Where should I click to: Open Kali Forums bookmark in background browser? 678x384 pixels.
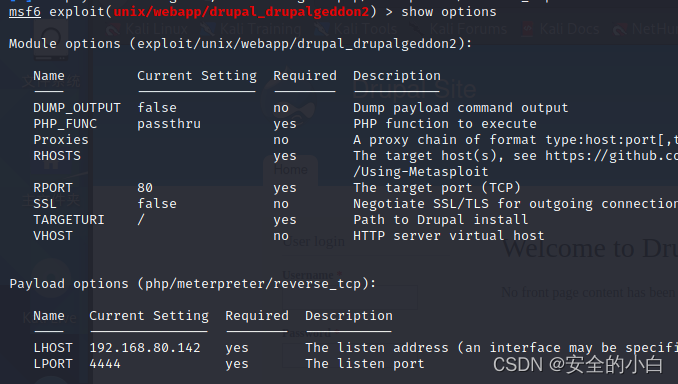[x=458, y=29]
